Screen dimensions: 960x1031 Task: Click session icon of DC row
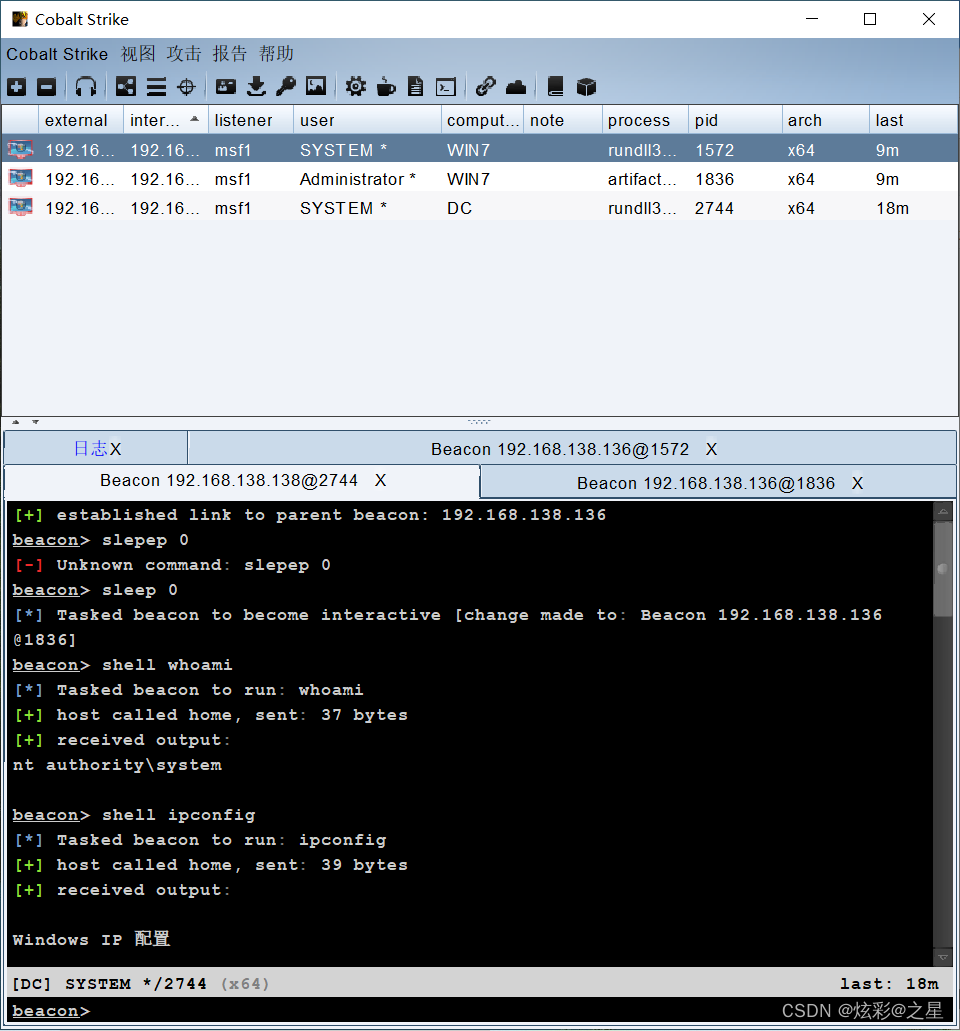pyautogui.click(x=20, y=207)
